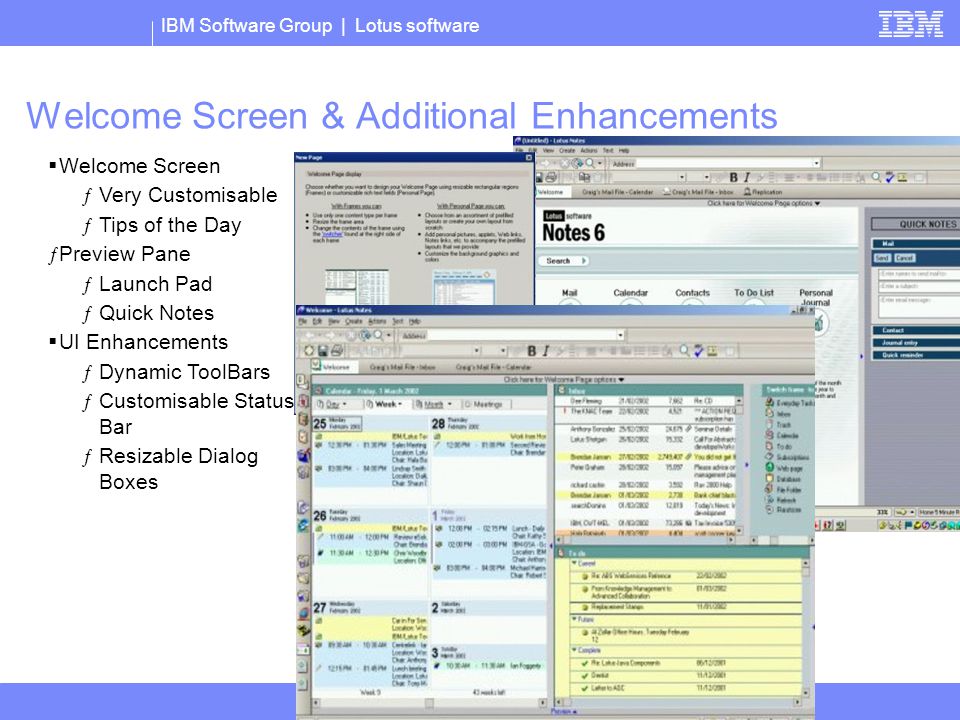The height and width of the screenshot is (720, 960).
Task: Click the save disk icon in front Welcome window
Action: point(323,351)
